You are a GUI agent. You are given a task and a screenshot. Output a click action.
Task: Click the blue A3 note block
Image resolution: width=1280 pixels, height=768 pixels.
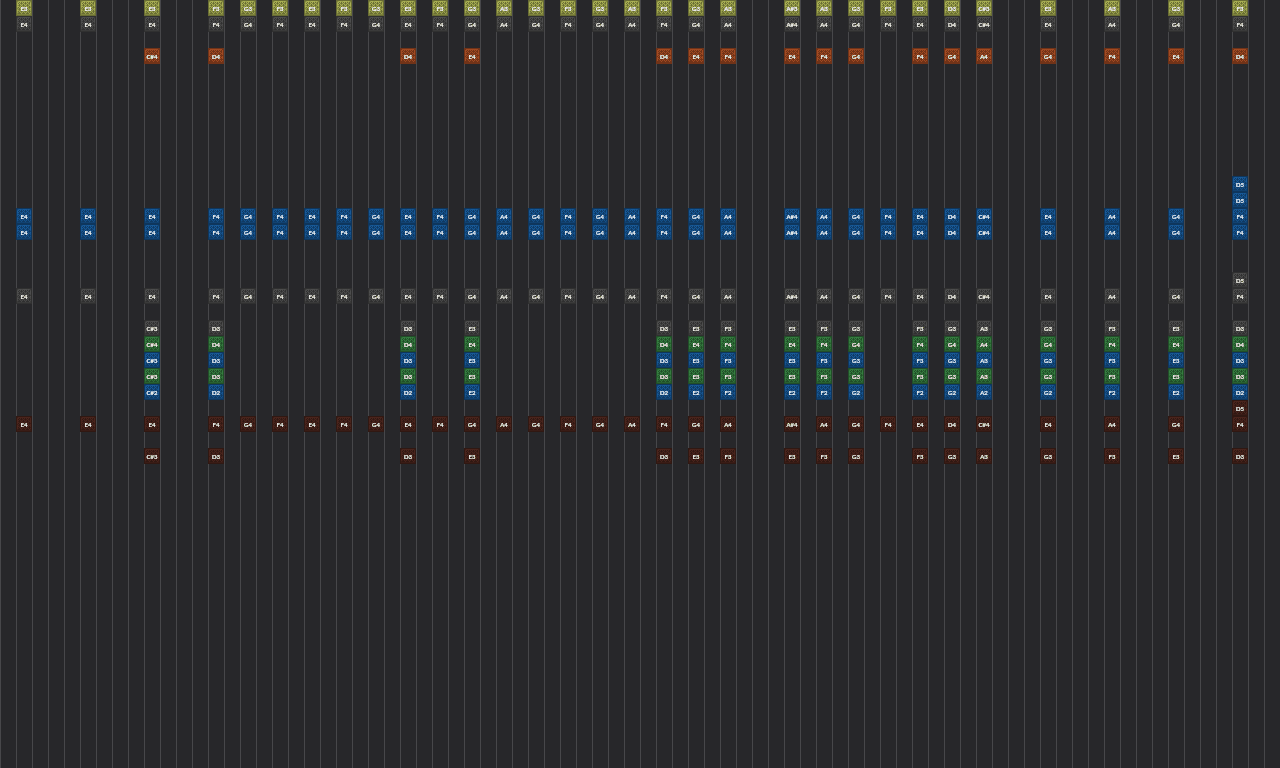[984, 360]
